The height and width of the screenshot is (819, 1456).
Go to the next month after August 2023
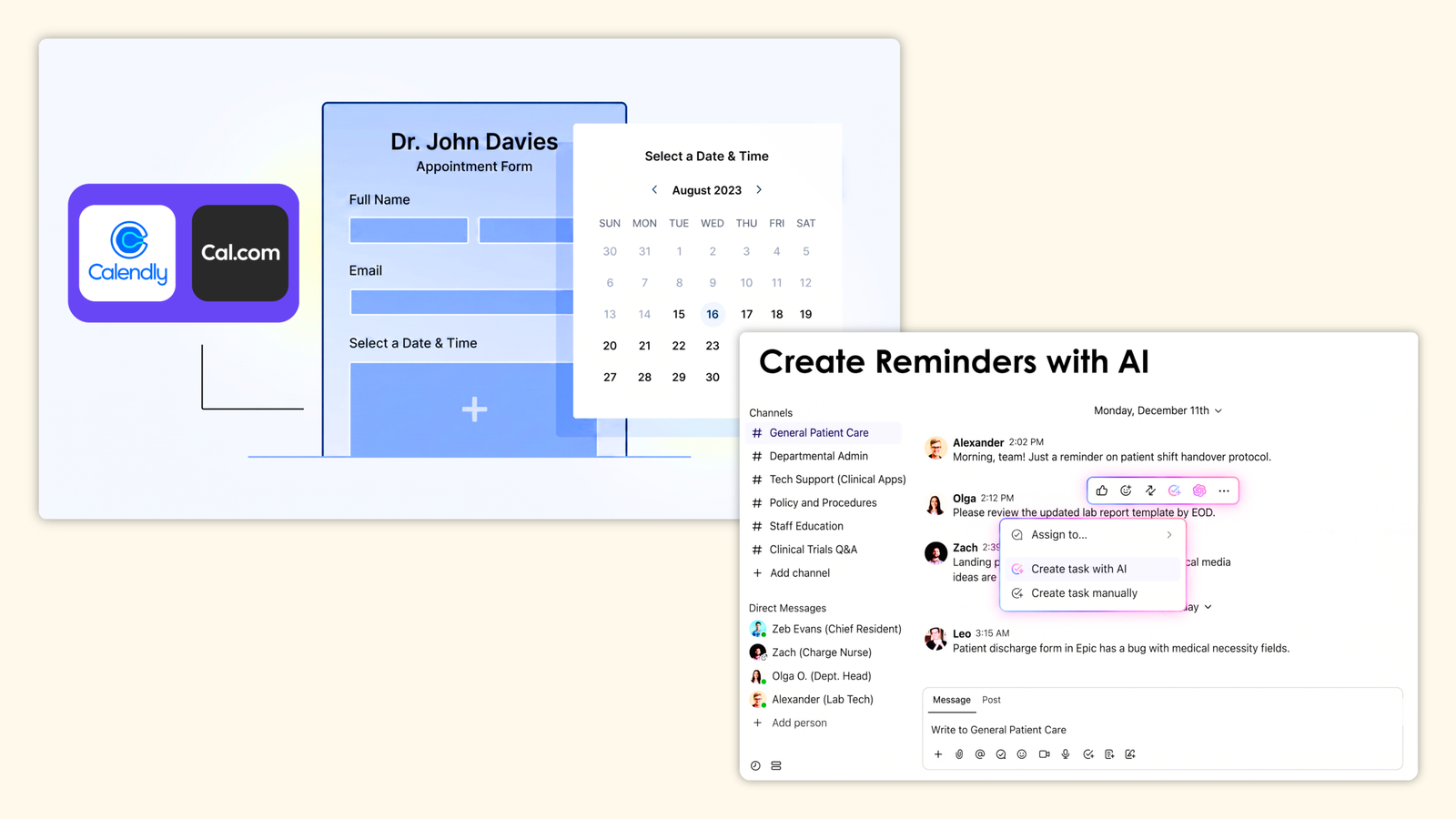pos(759,190)
